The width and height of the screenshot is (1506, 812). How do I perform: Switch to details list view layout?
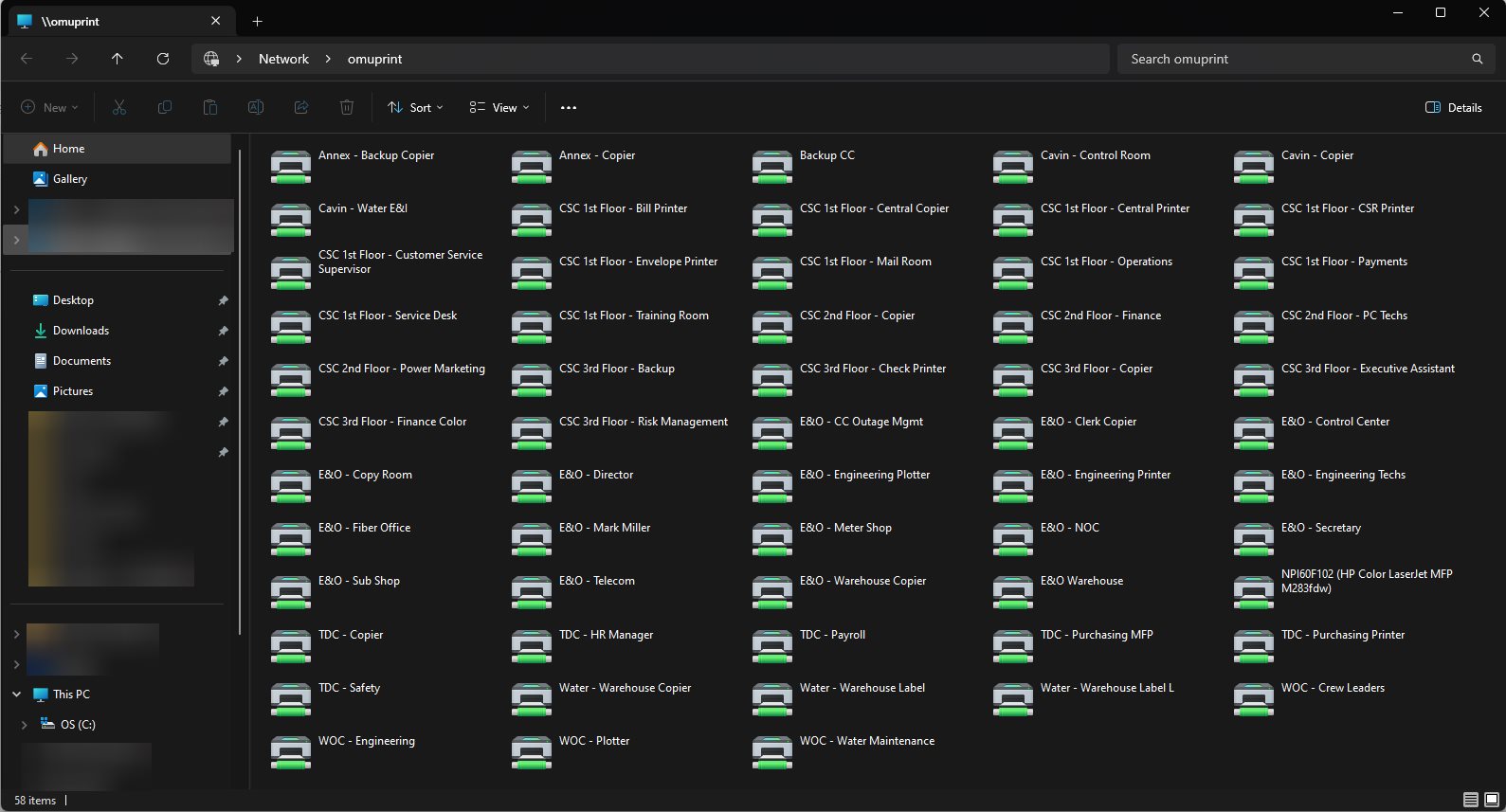[x=1470, y=800]
